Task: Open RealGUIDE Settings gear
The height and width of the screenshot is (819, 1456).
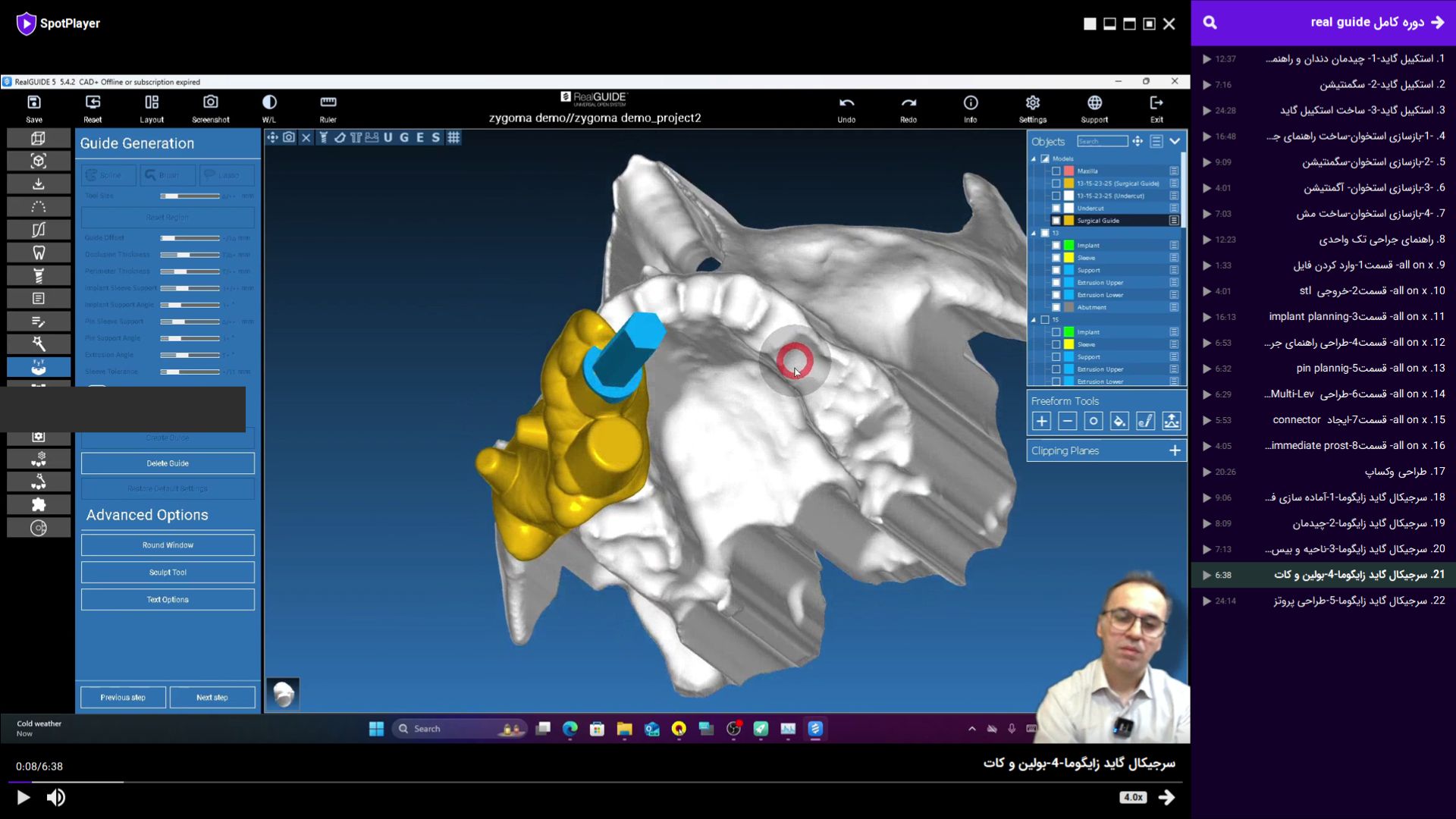Action: tap(1033, 102)
